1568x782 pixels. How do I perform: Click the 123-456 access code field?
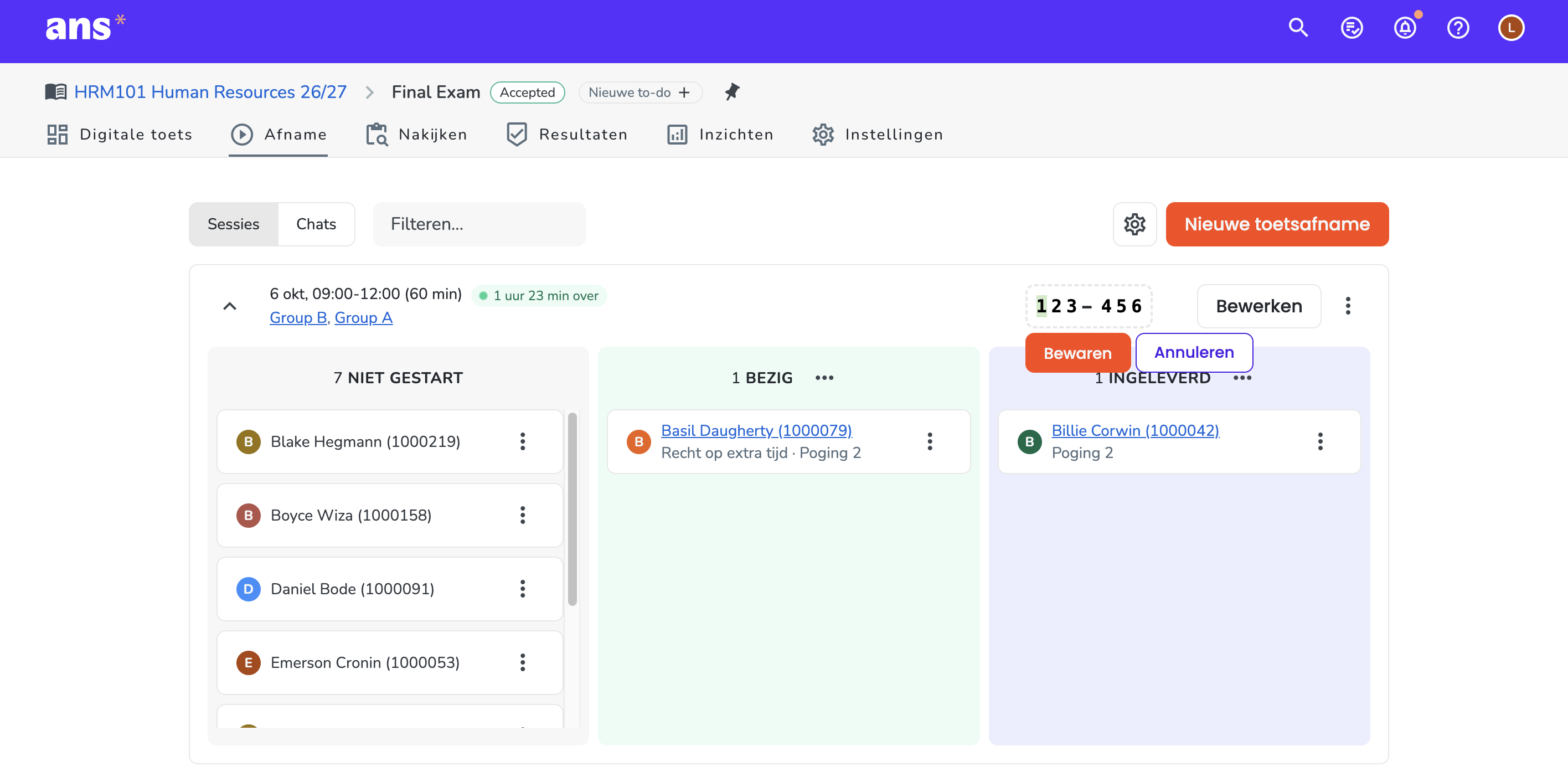(x=1089, y=306)
